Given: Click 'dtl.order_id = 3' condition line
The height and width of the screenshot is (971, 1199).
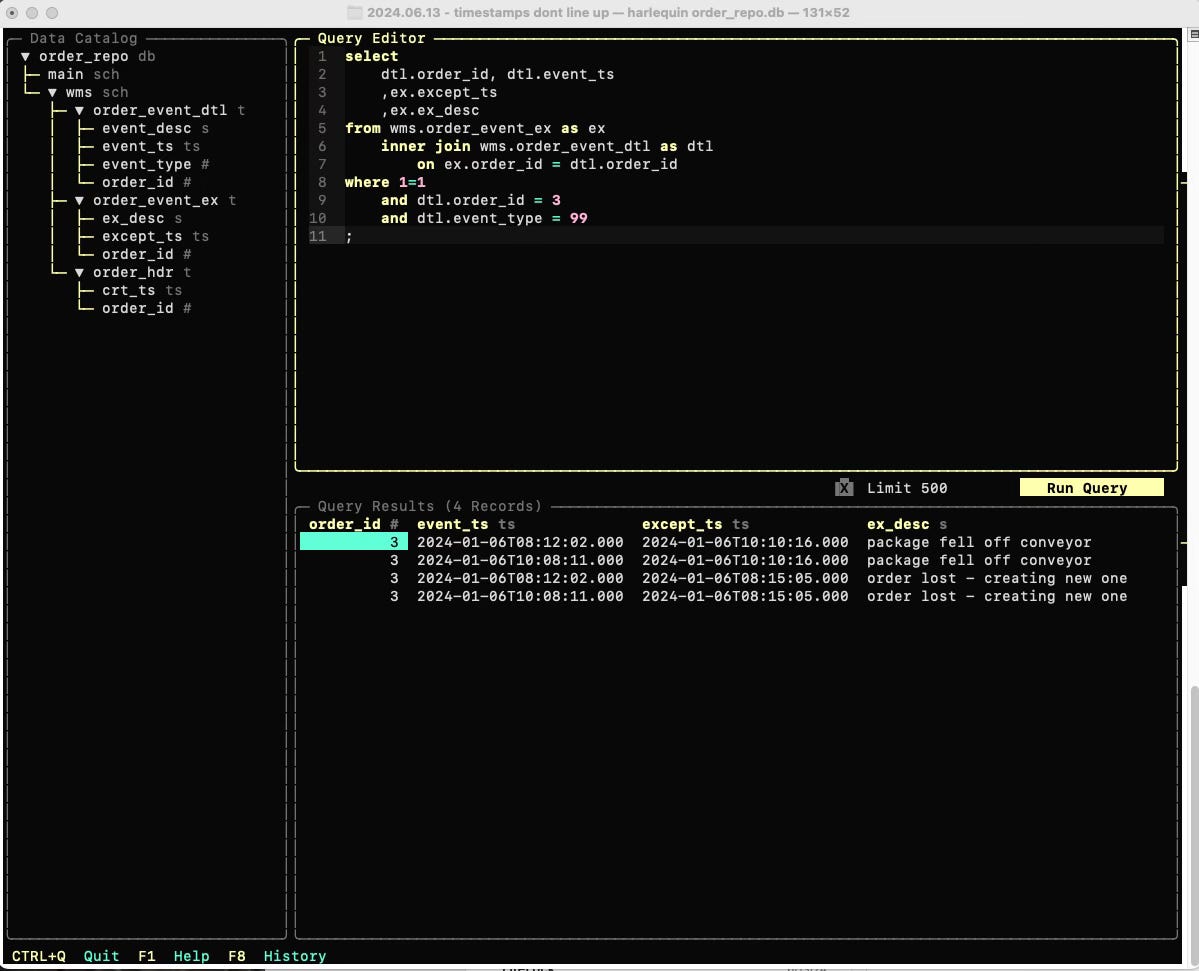Looking at the screenshot, I should point(470,200).
